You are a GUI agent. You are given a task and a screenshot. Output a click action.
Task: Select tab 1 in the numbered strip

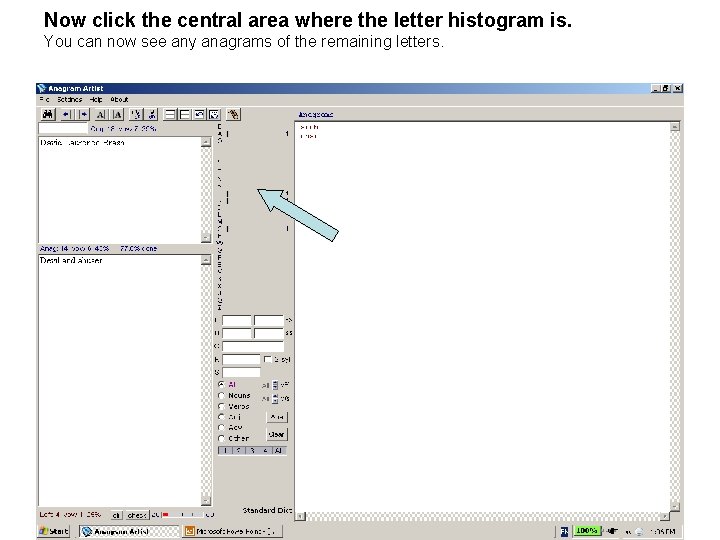(225, 450)
